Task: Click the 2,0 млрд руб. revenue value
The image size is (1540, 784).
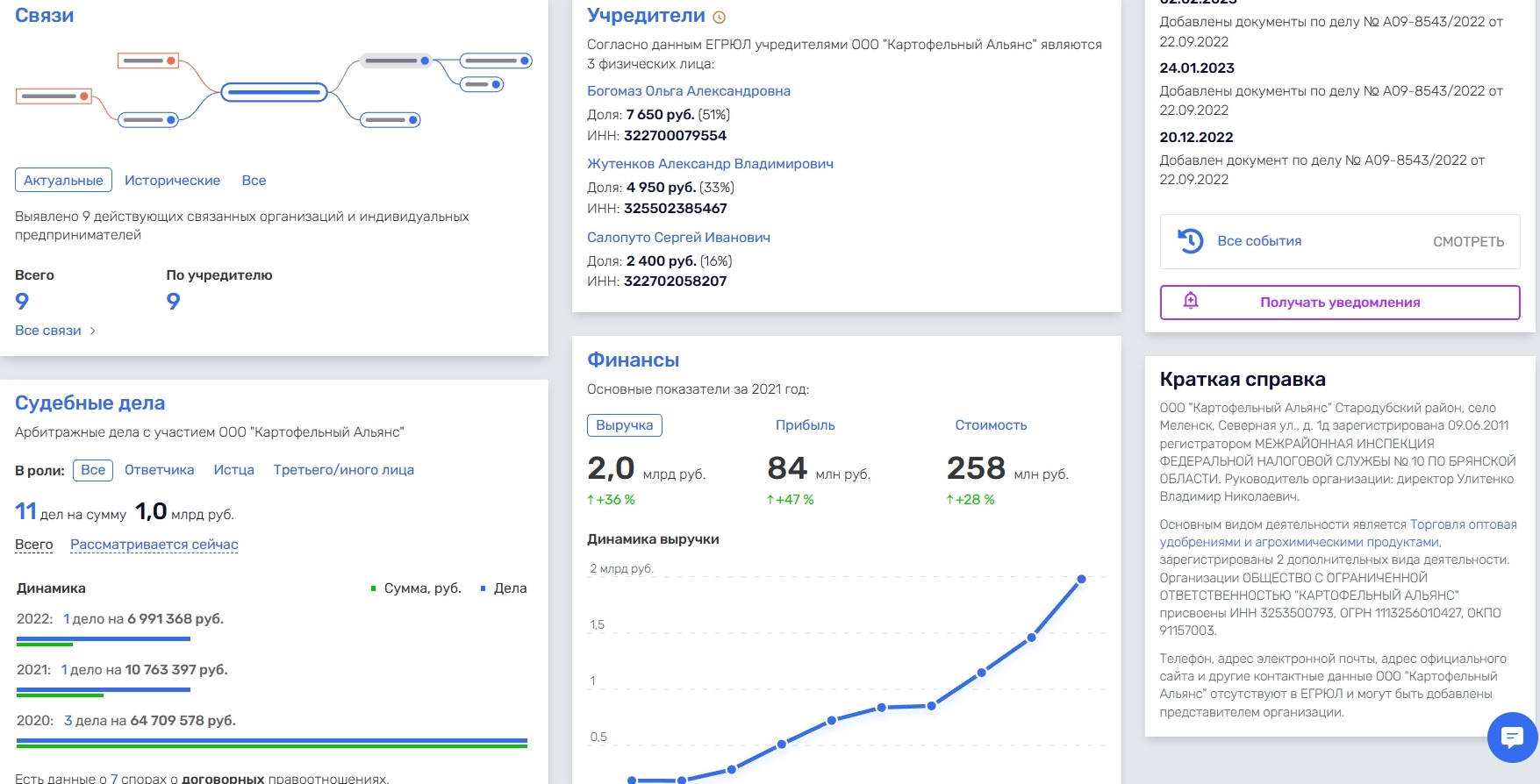Action: coord(646,468)
